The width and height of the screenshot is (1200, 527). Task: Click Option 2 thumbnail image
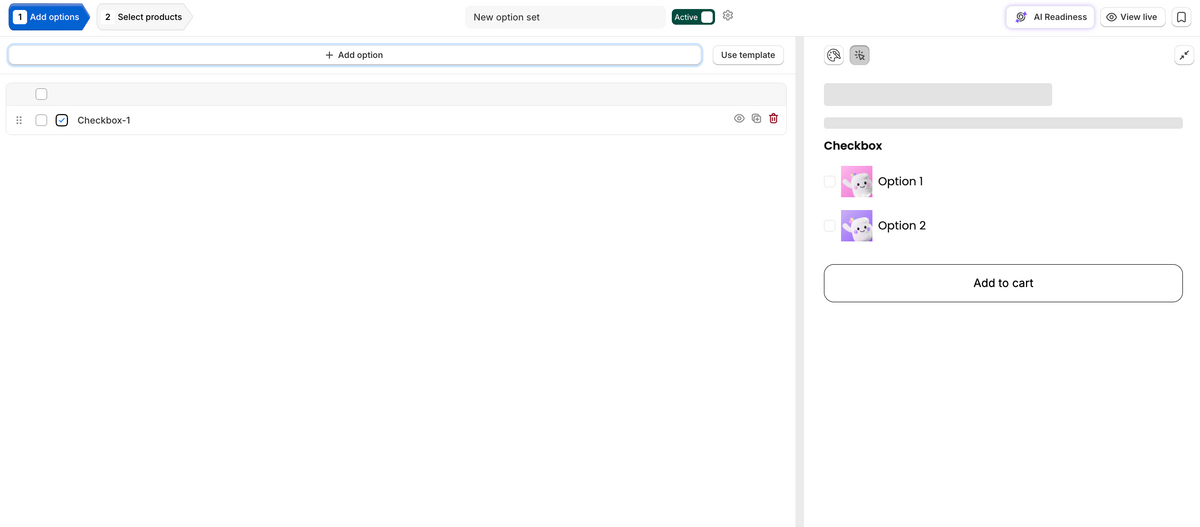pos(857,226)
